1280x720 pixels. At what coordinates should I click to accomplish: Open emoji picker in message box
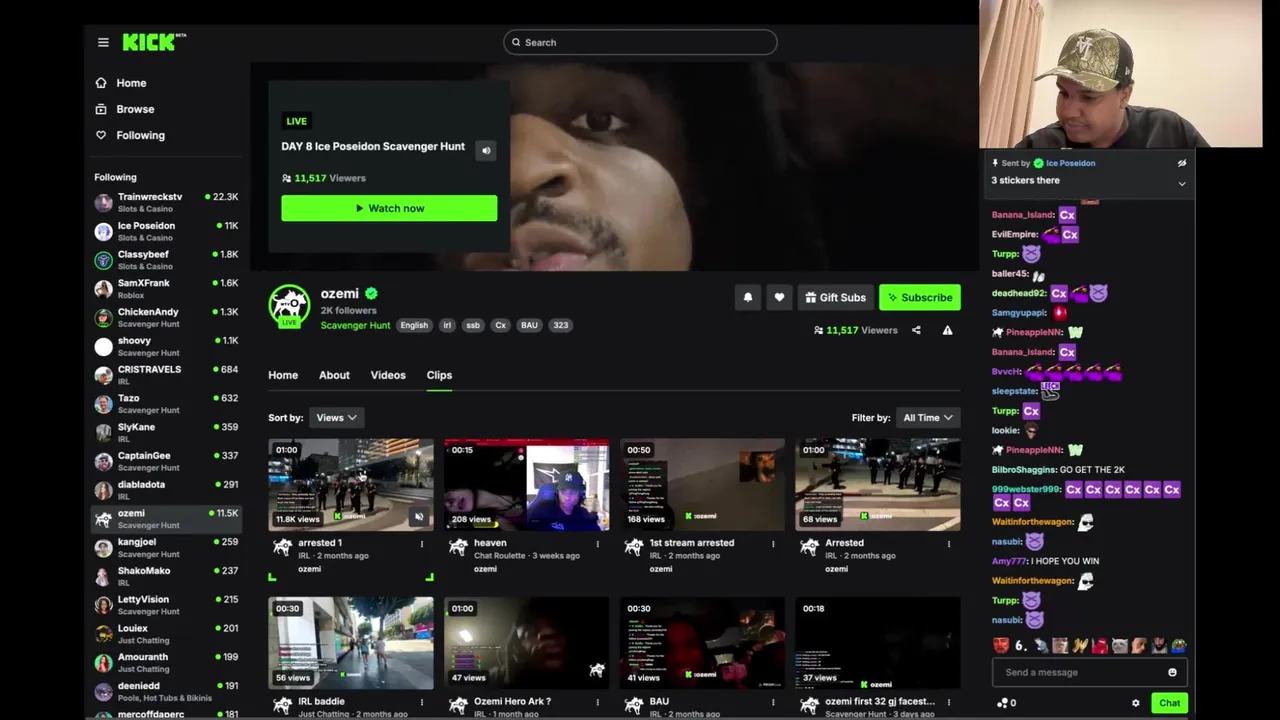click(x=1172, y=673)
